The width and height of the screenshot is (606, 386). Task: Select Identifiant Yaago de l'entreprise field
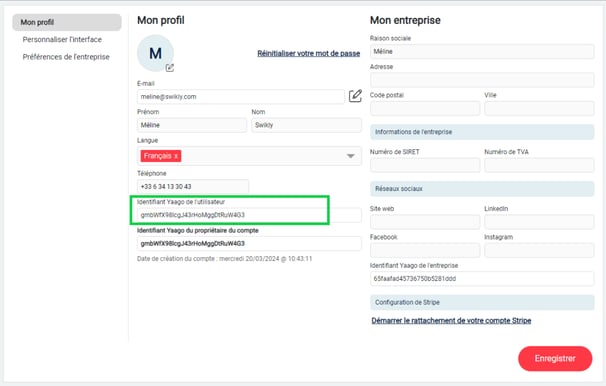482,279
